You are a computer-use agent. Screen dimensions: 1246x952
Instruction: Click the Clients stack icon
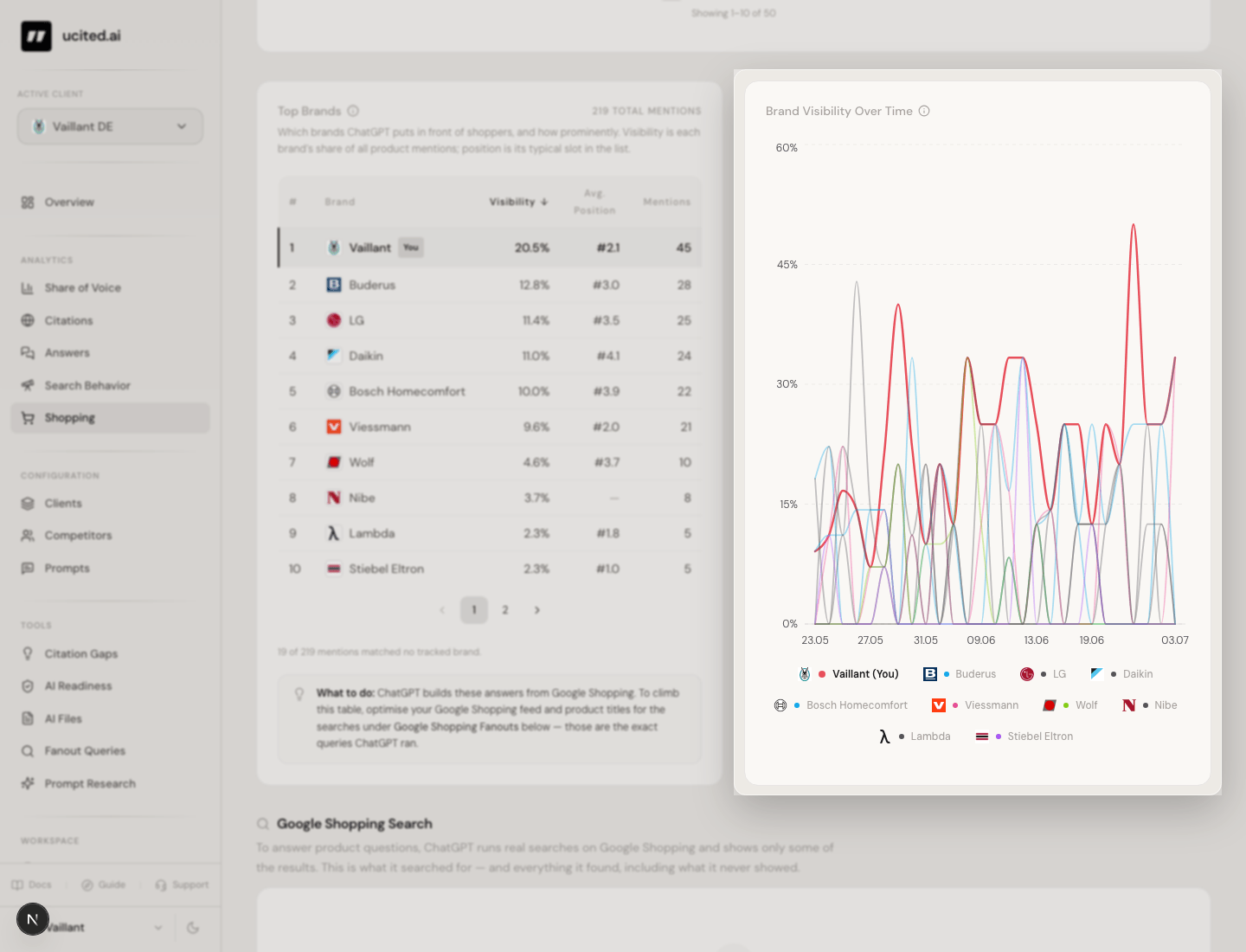tap(28, 504)
